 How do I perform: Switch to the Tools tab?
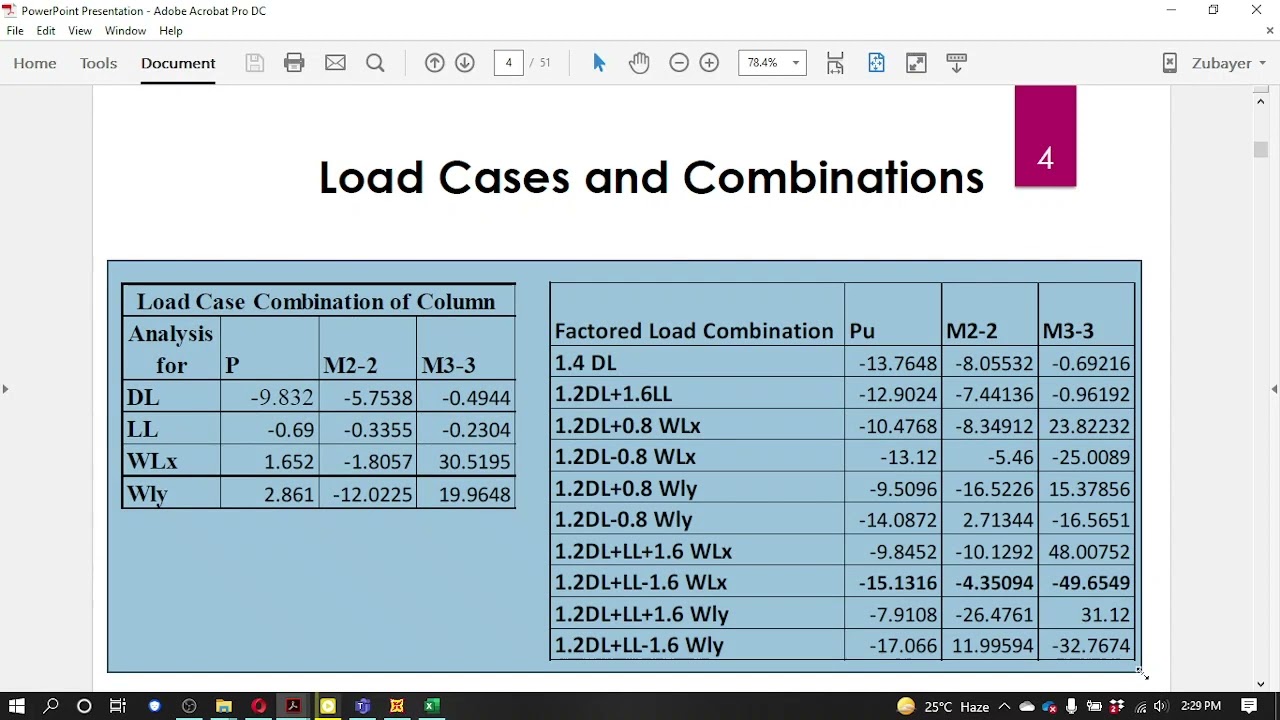(98, 63)
